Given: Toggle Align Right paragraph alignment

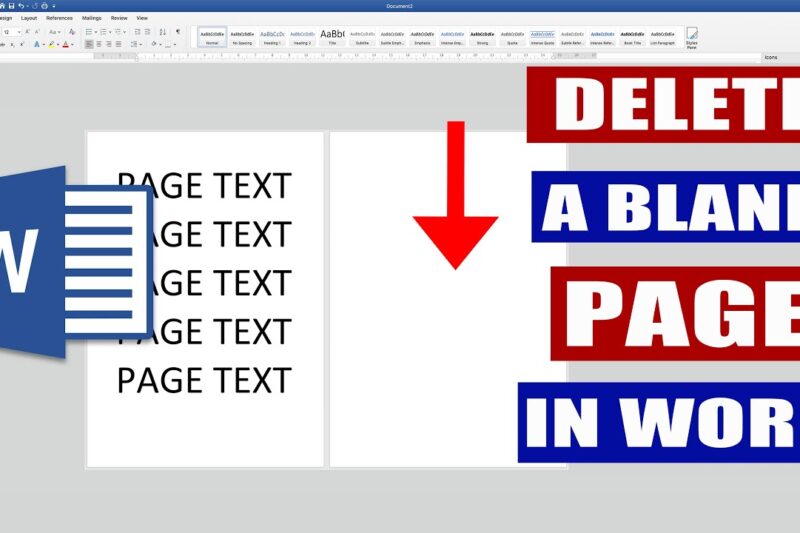Looking at the screenshot, I should point(109,44).
